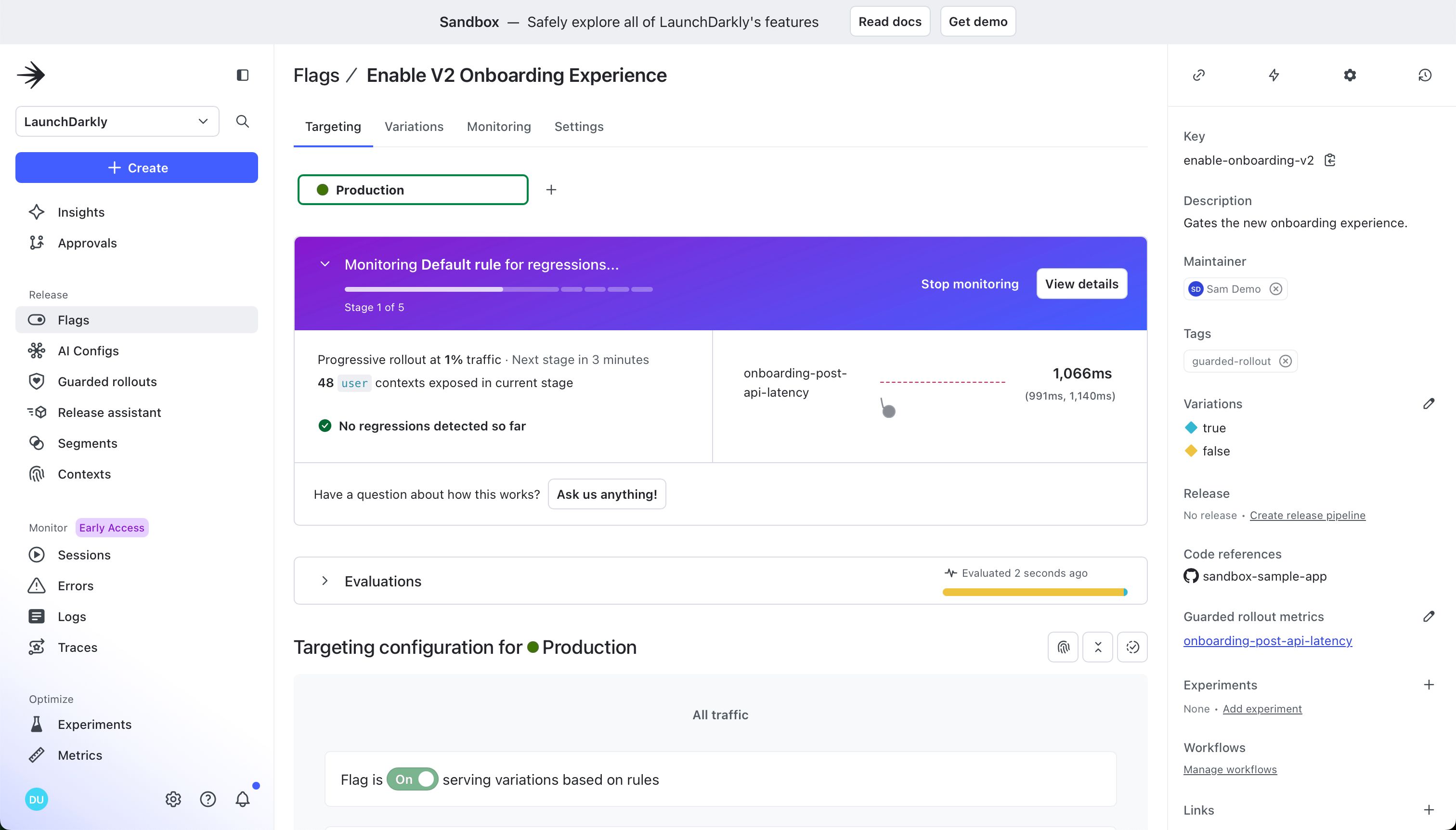Image resolution: width=1456 pixels, height=830 pixels.
Task: Open the lightning bolt triggers icon
Action: [1274, 75]
